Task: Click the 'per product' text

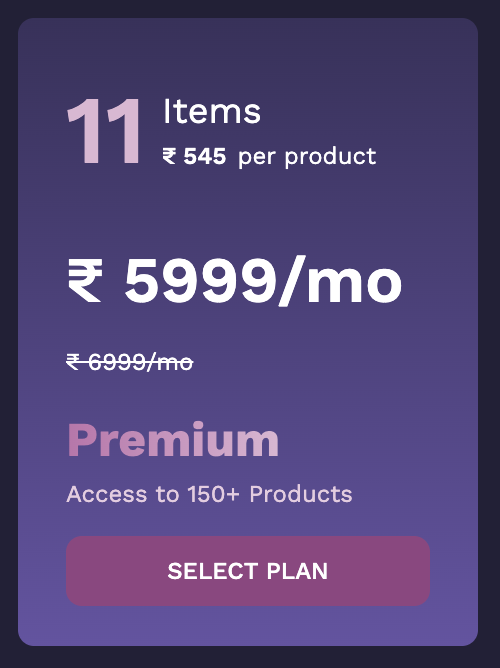Action: pyautogui.click(x=307, y=157)
